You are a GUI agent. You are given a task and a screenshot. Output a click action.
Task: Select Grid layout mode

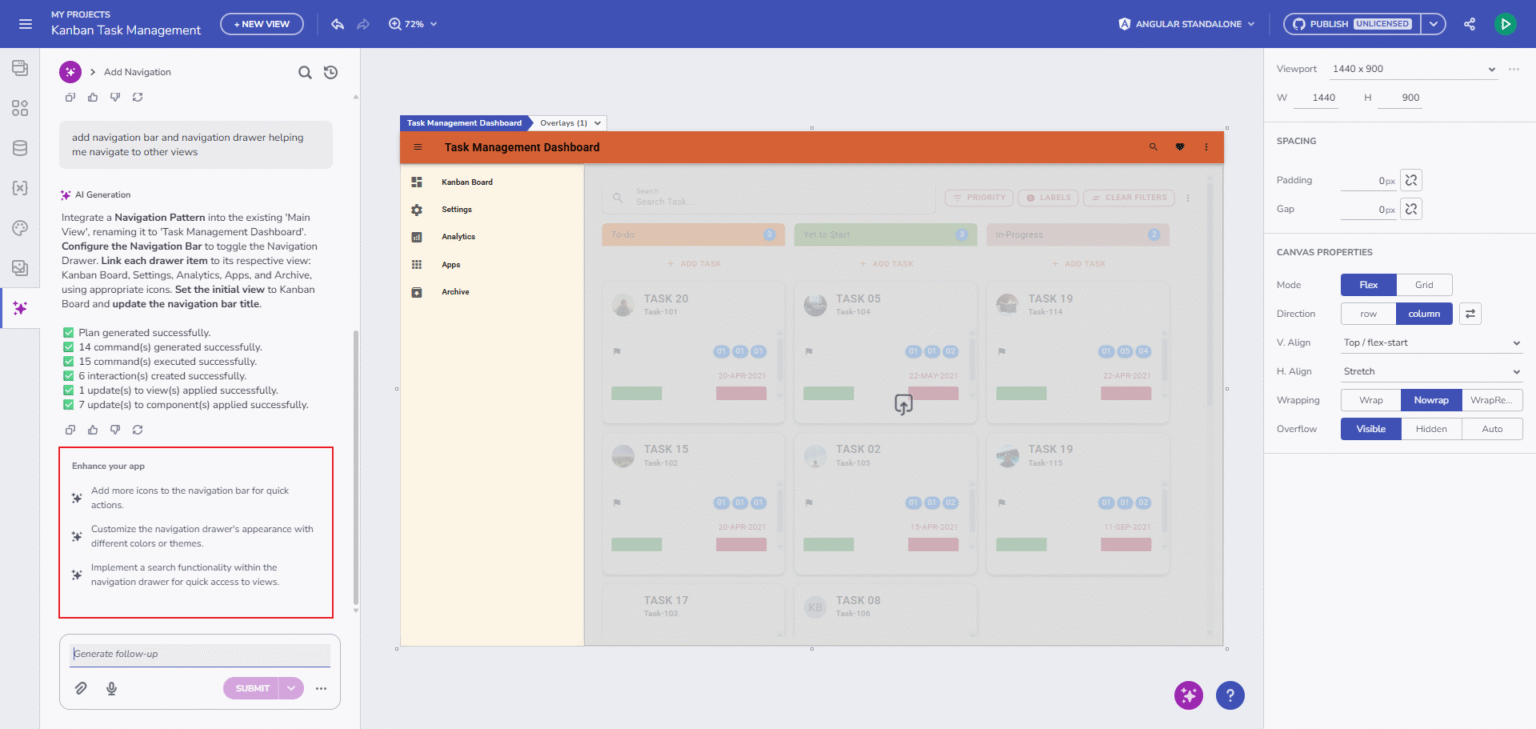click(1423, 285)
